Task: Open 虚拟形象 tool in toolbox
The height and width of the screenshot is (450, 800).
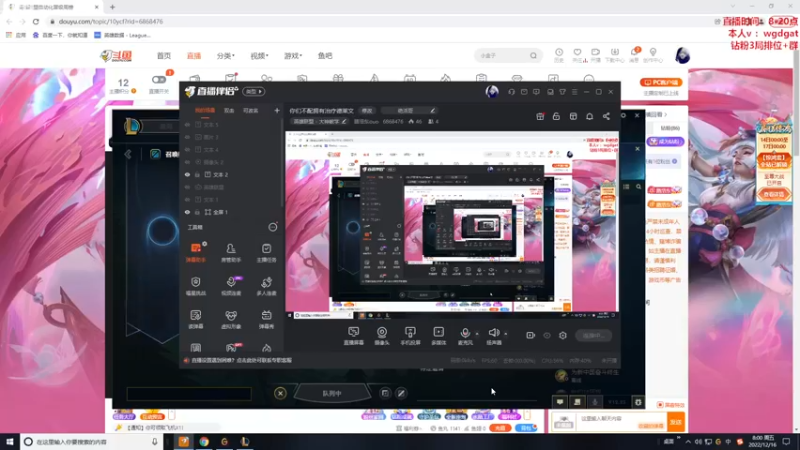Action: pyautogui.click(x=231, y=320)
